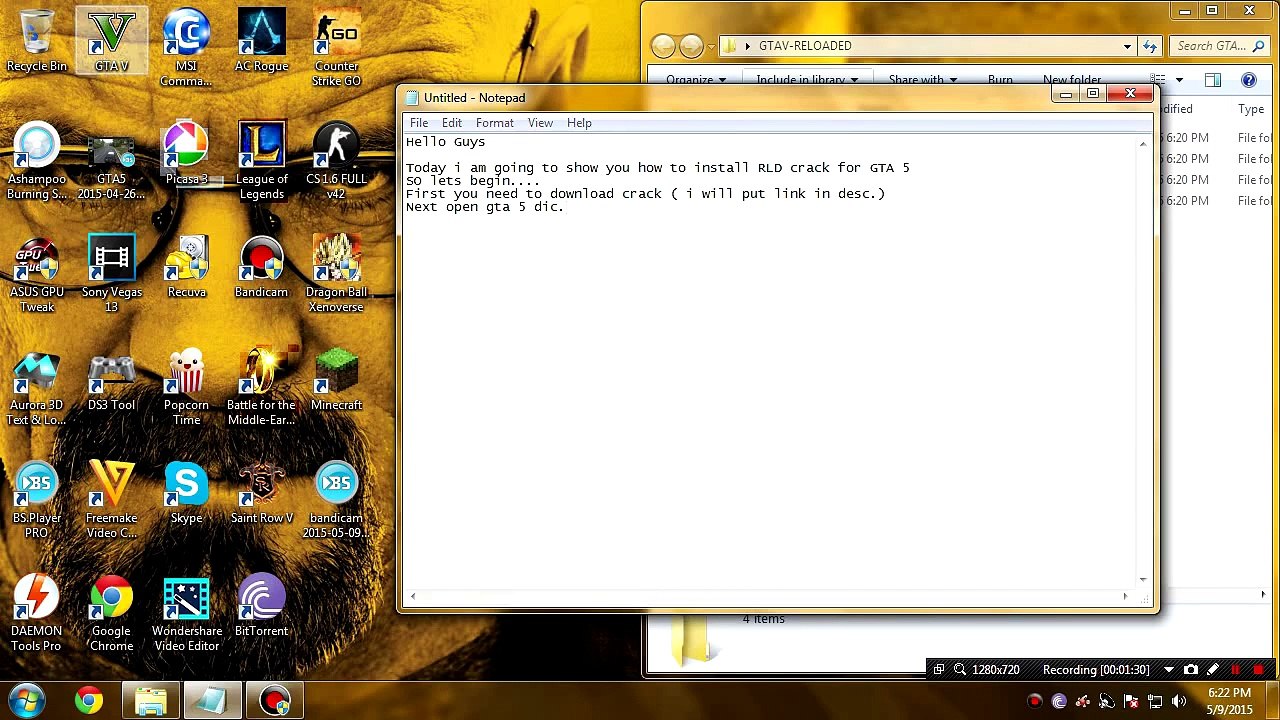The image size is (1280, 720).
Task: Select the DAEMON Tools Pro shortcut
Action: [37, 613]
